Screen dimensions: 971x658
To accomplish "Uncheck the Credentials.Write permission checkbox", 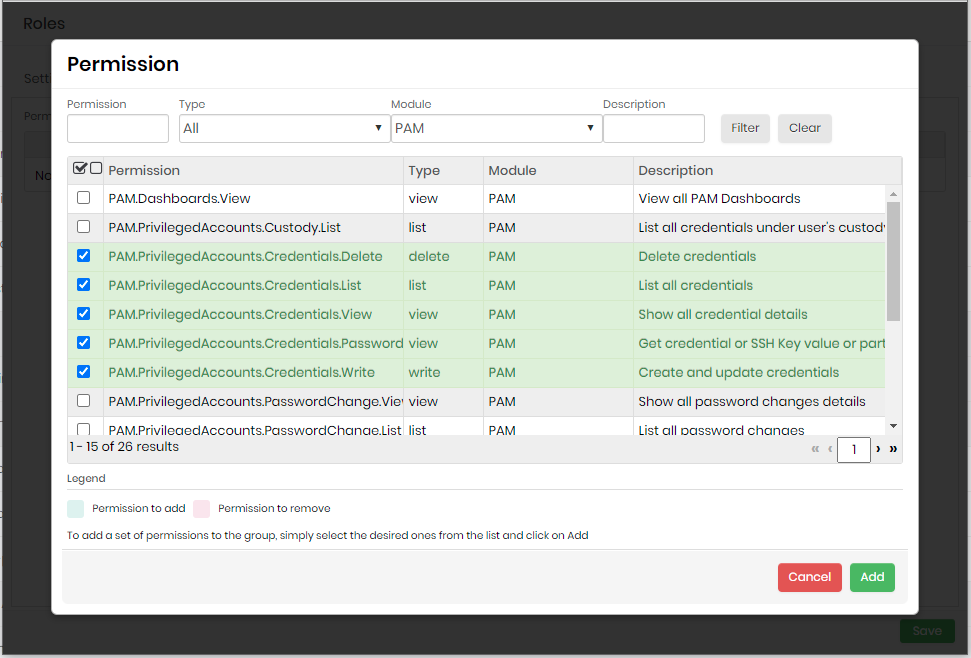I will pyautogui.click(x=84, y=371).
